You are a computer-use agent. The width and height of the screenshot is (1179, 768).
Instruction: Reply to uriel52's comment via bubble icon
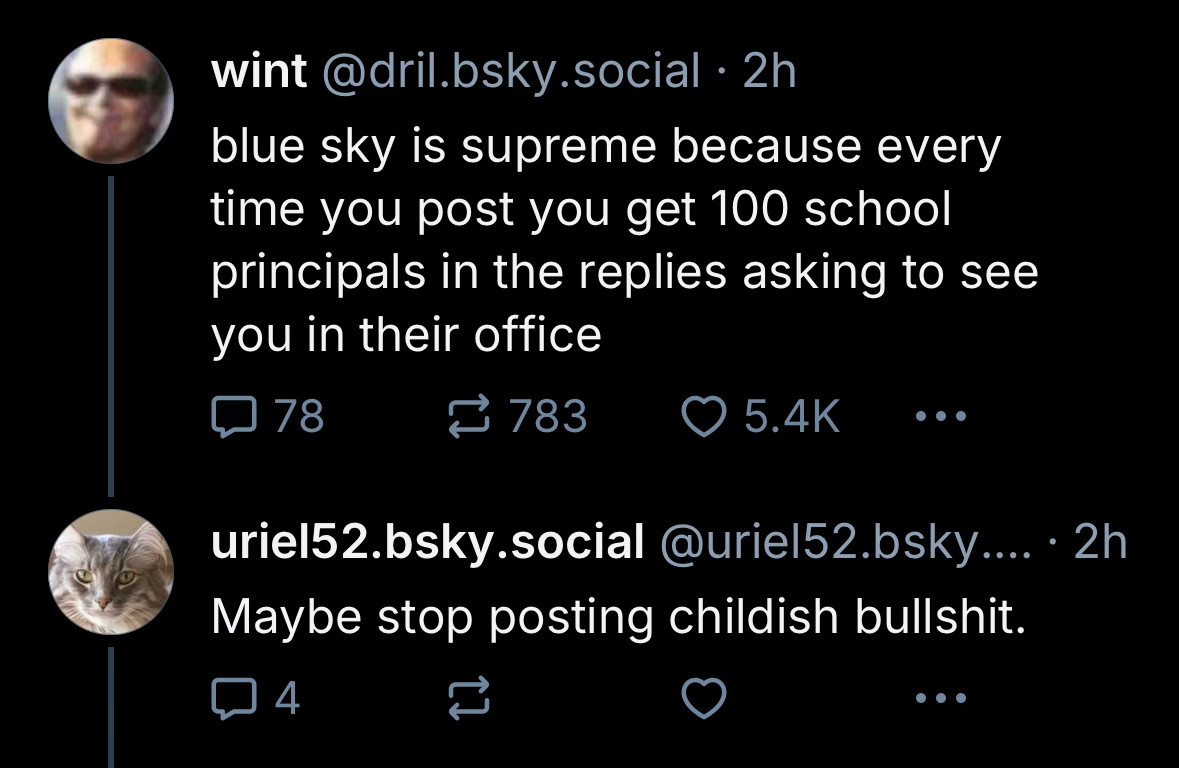(235, 699)
